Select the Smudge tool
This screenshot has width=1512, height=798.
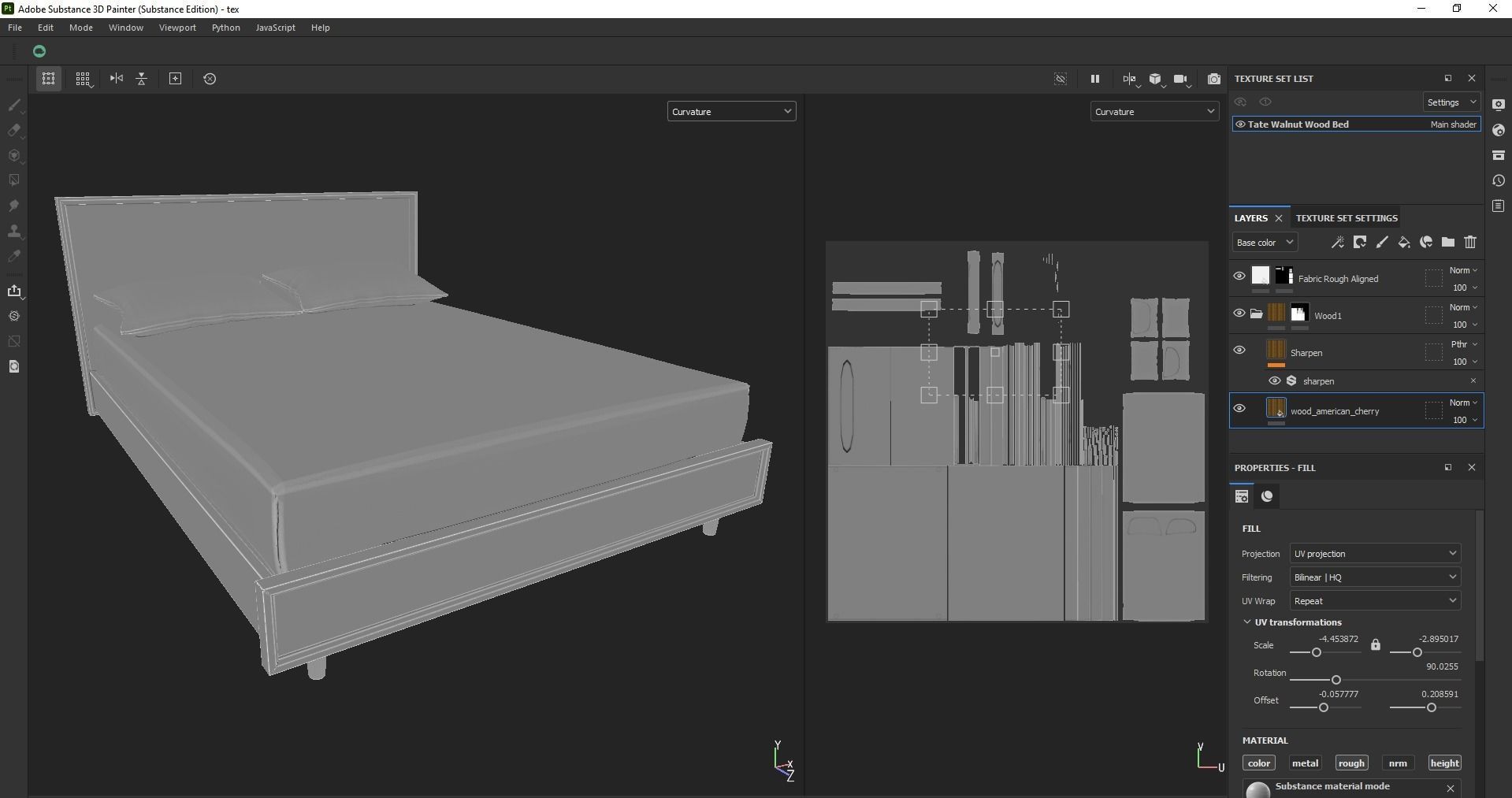pos(13,206)
